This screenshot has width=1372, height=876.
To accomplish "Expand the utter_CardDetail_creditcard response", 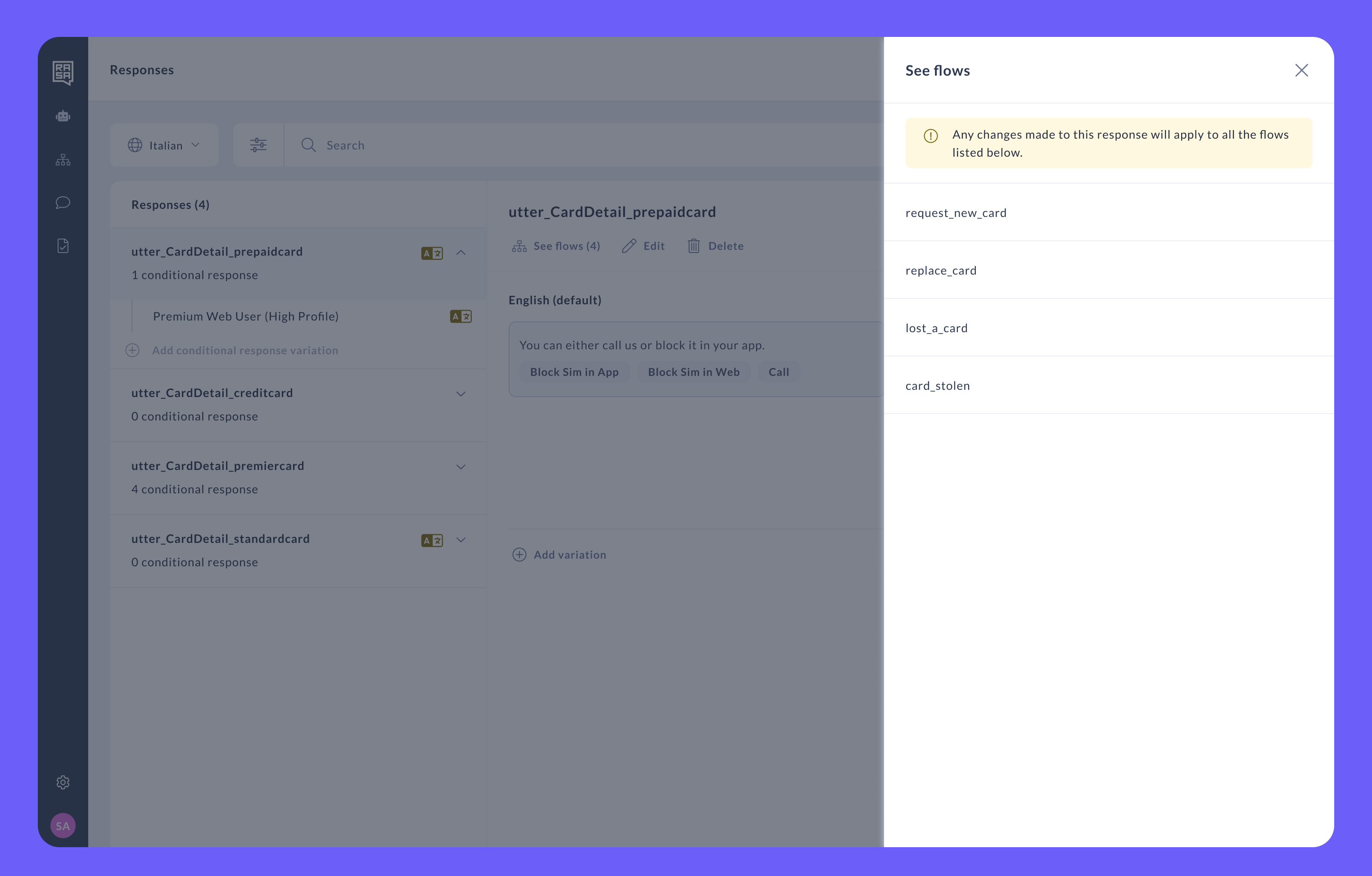I will tap(461, 394).
